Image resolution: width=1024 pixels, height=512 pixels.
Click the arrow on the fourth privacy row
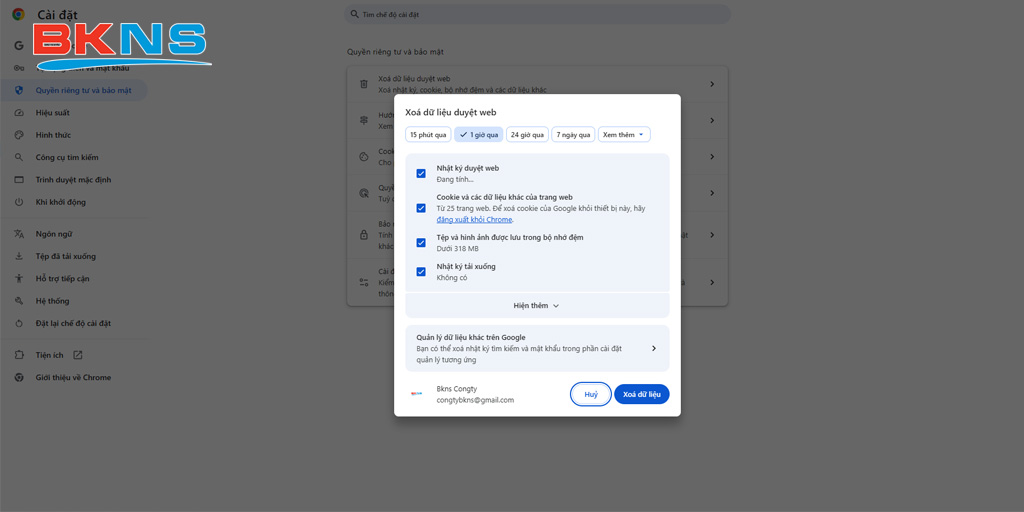point(712,193)
